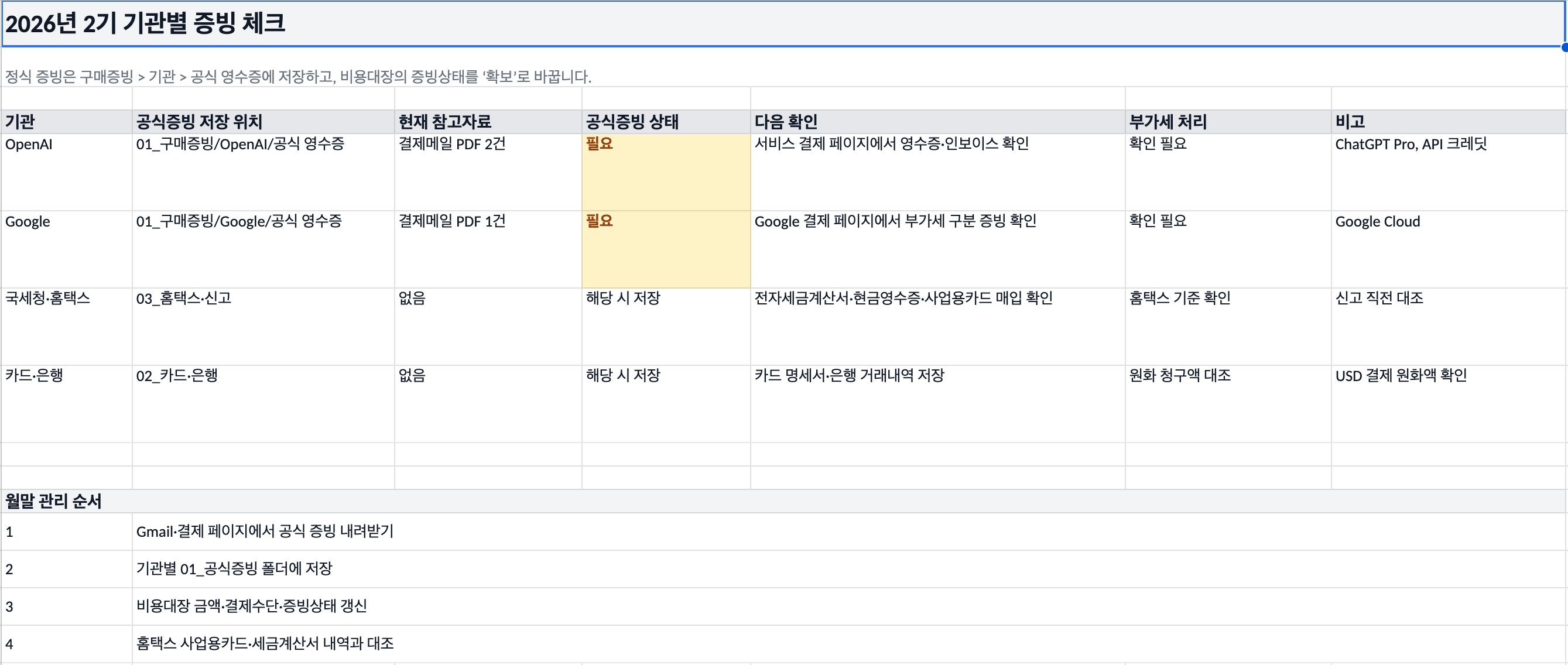The height and width of the screenshot is (665, 1568).
Task: Click '서비스 결제 페이지에서 영수증·인보이스 확인' cell
Action: pos(937,172)
